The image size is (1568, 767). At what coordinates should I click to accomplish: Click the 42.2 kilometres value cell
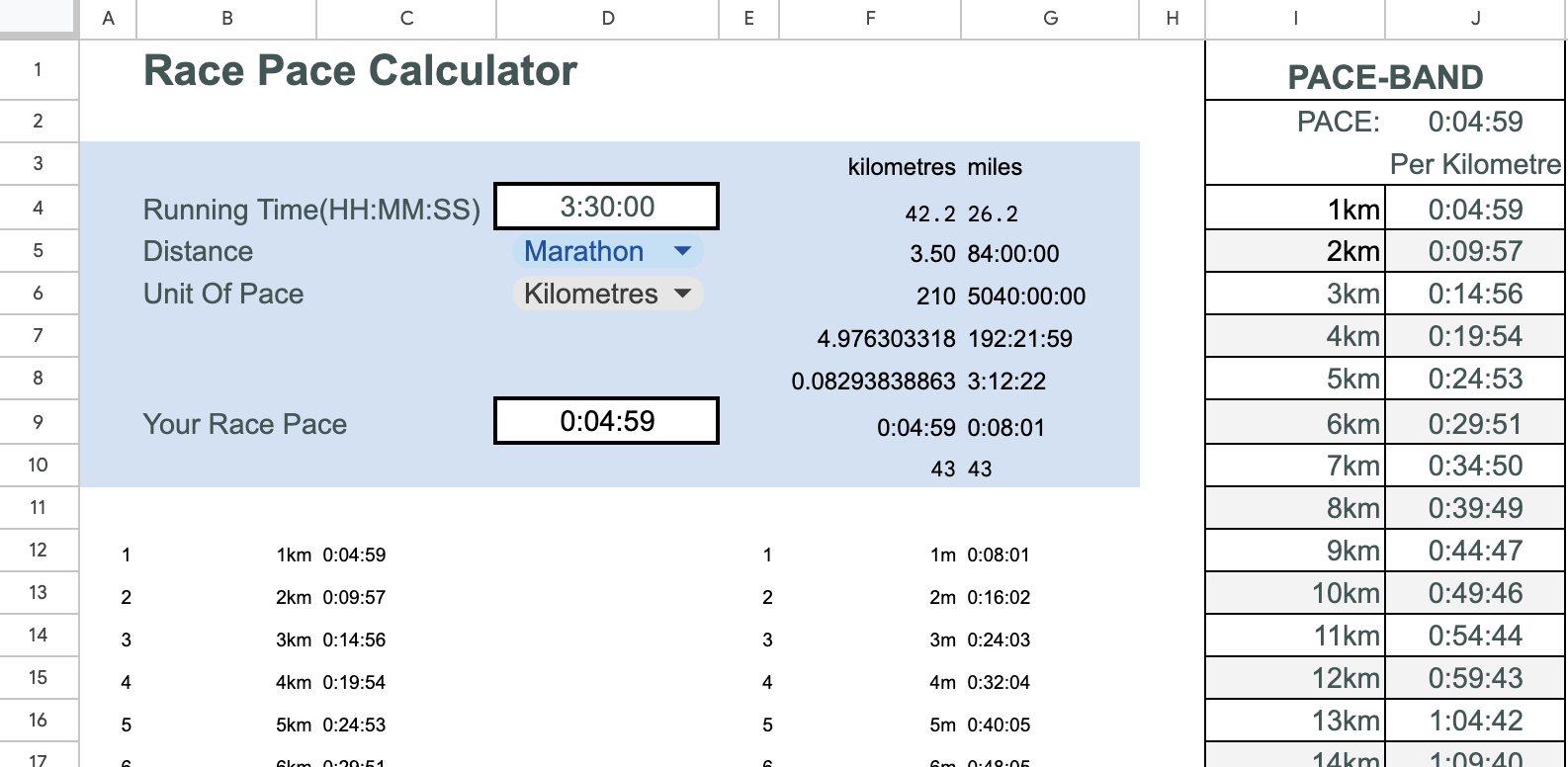coord(870,213)
